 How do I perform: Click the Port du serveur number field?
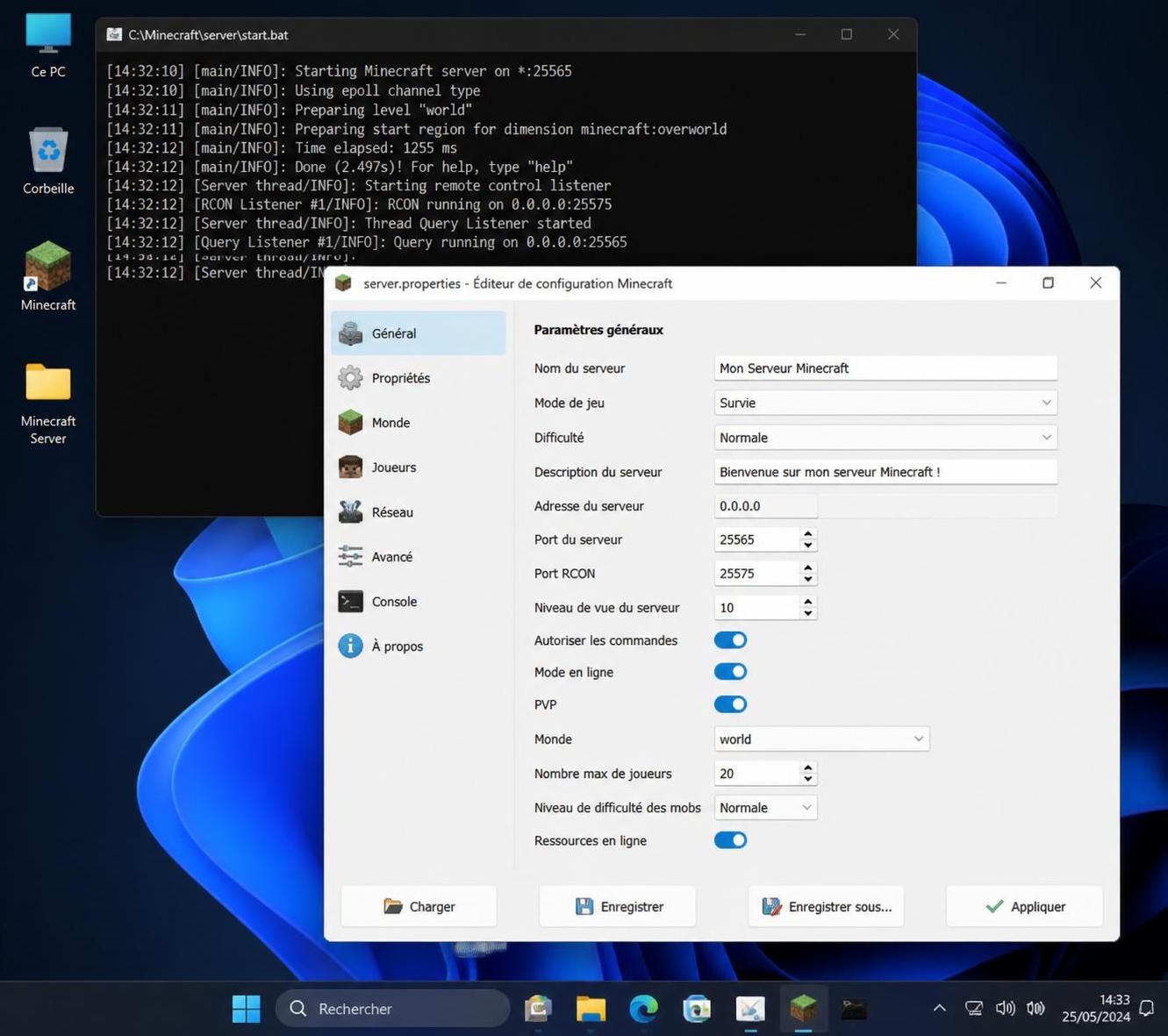pos(757,539)
